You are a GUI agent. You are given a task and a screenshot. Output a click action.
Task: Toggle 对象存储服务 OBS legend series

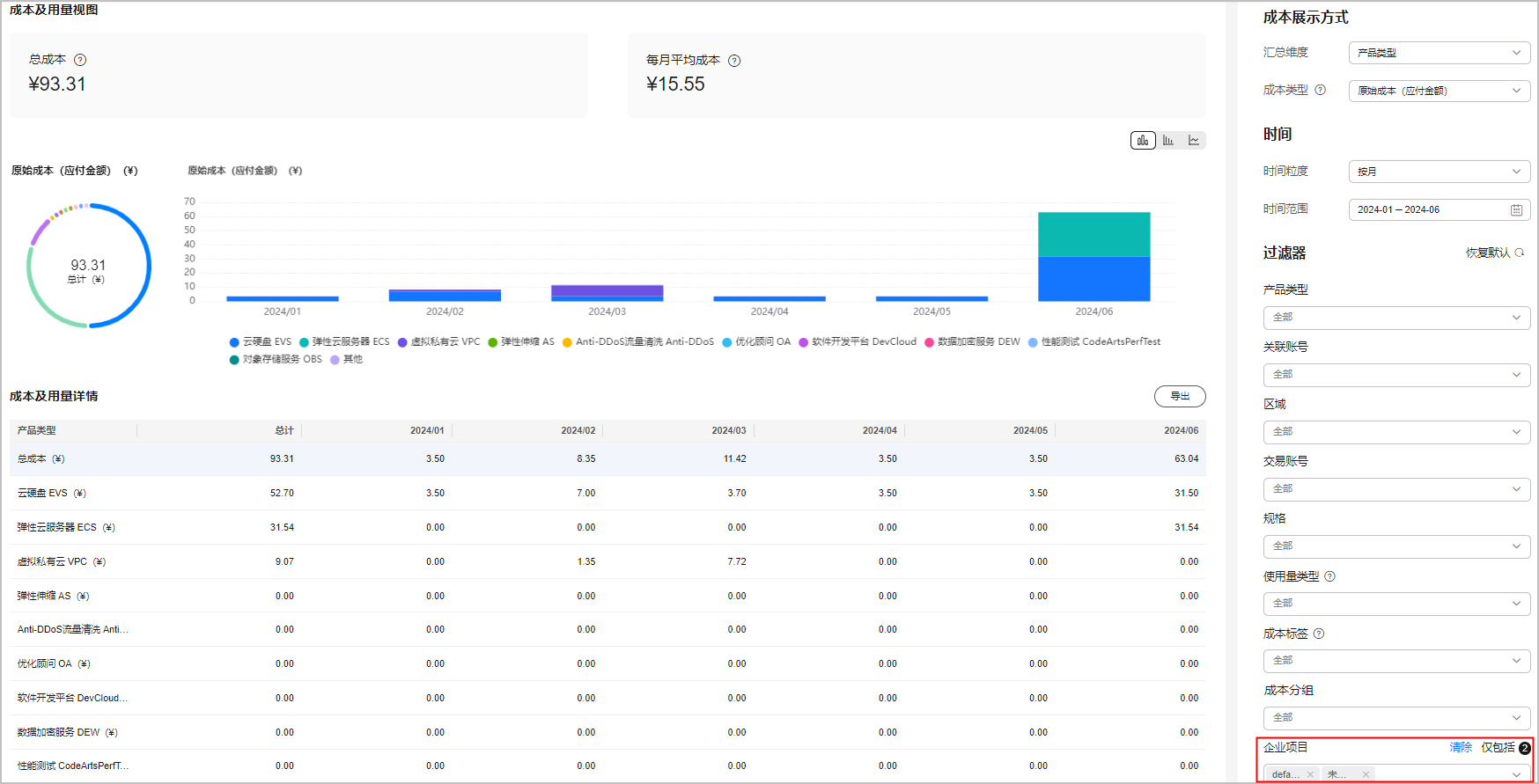tap(276, 359)
